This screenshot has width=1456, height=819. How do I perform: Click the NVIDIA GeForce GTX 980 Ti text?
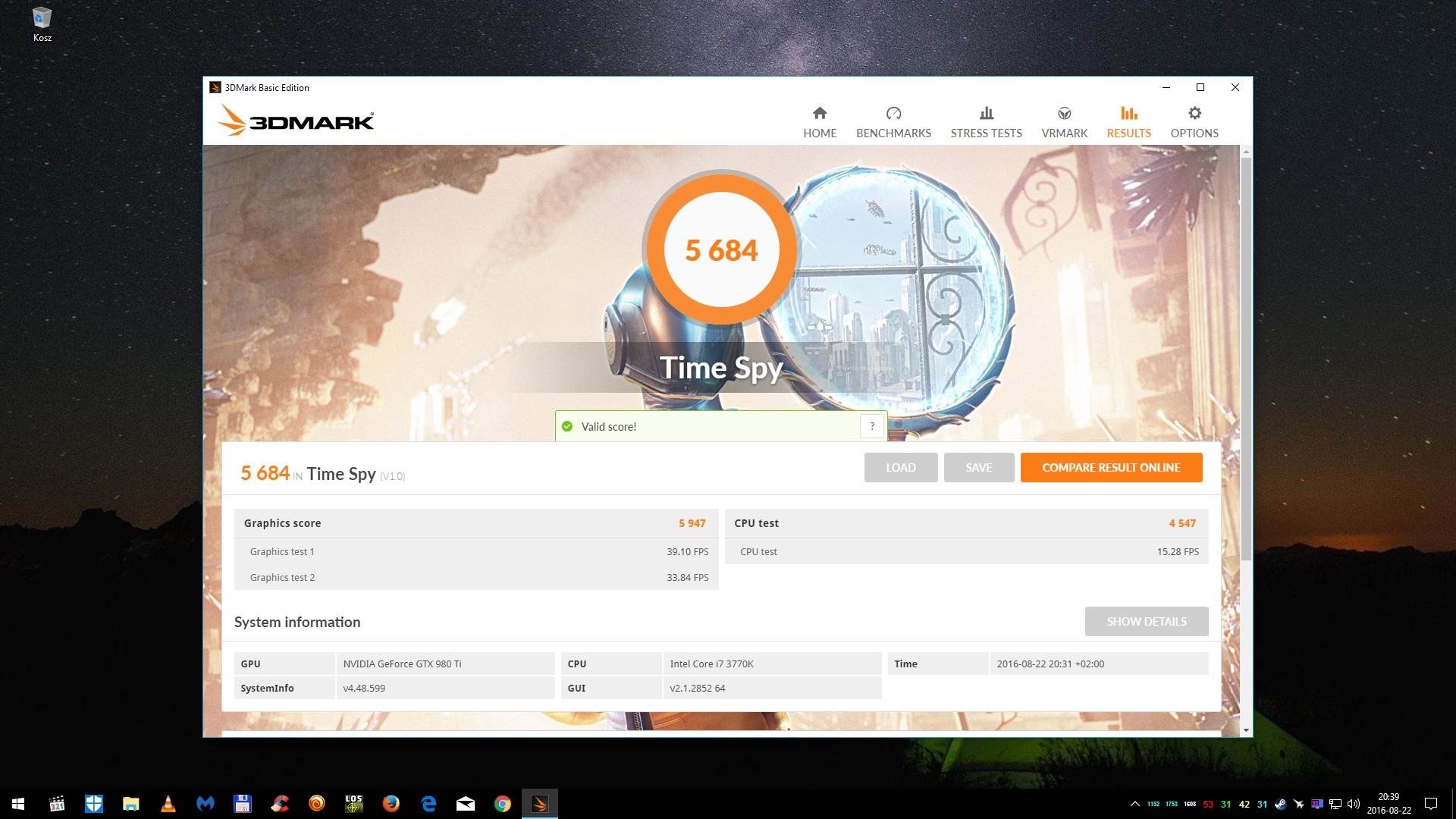click(402, 664)
